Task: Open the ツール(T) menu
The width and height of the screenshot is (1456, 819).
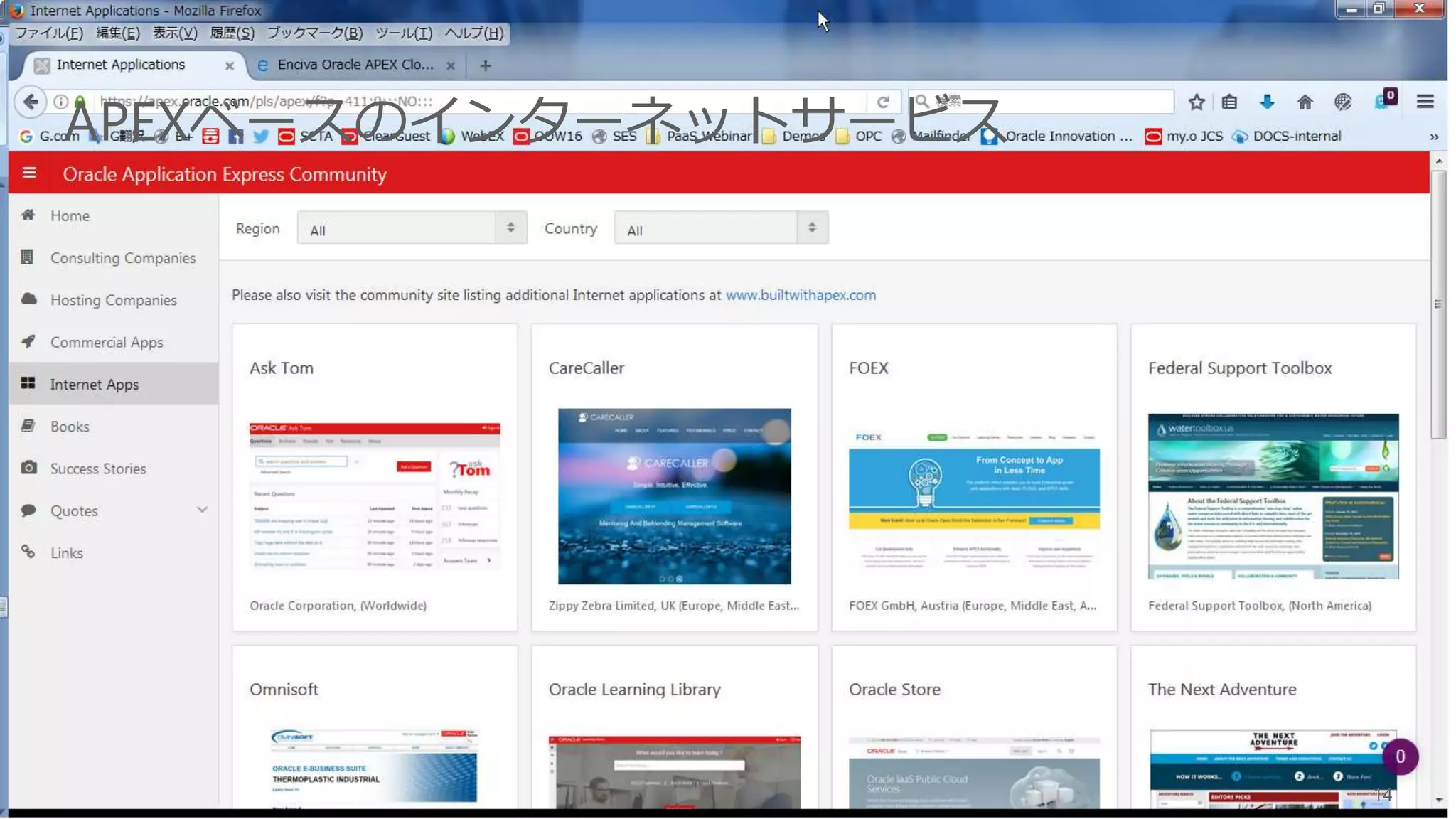Action: pos(403,33)
